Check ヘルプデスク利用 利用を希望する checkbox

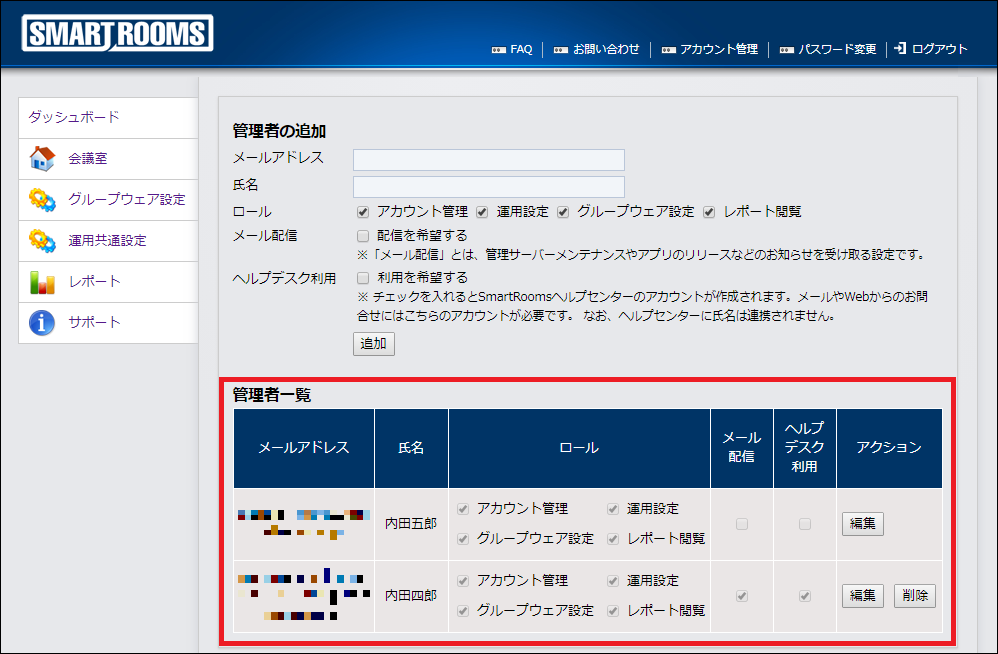[x=363, y=278]
